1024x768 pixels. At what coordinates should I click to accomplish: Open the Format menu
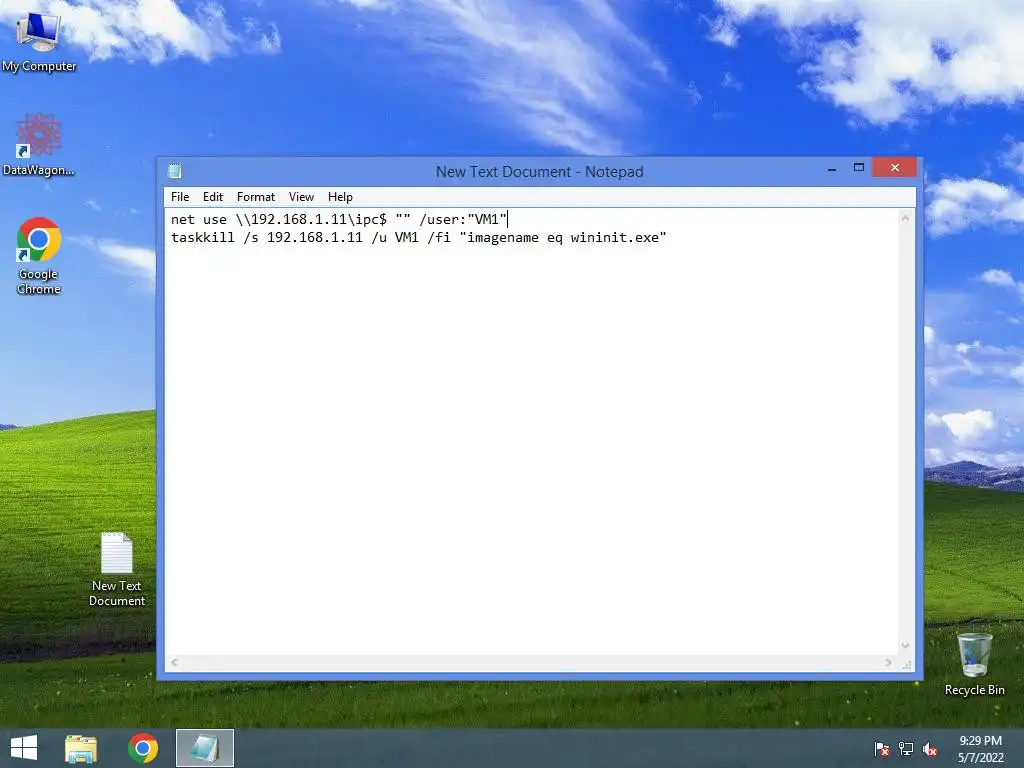(x=255, y=197)
